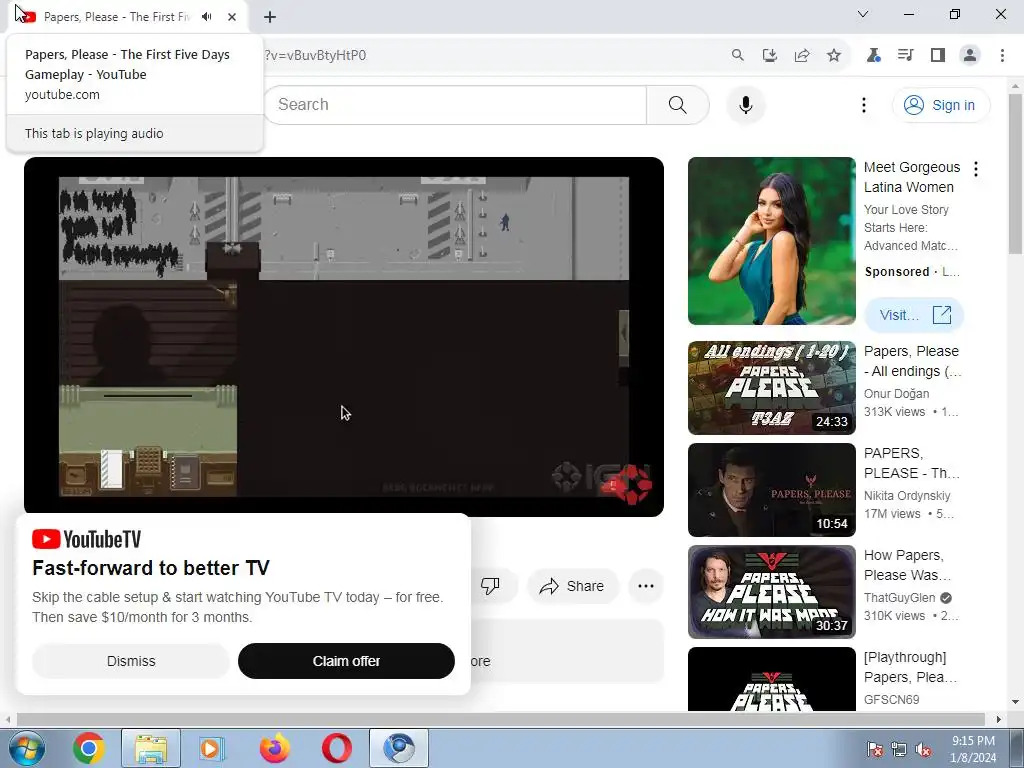Open the PAPERS, PLEASE - Th... video title
1024x768 pixels.
tap(912, 463)
